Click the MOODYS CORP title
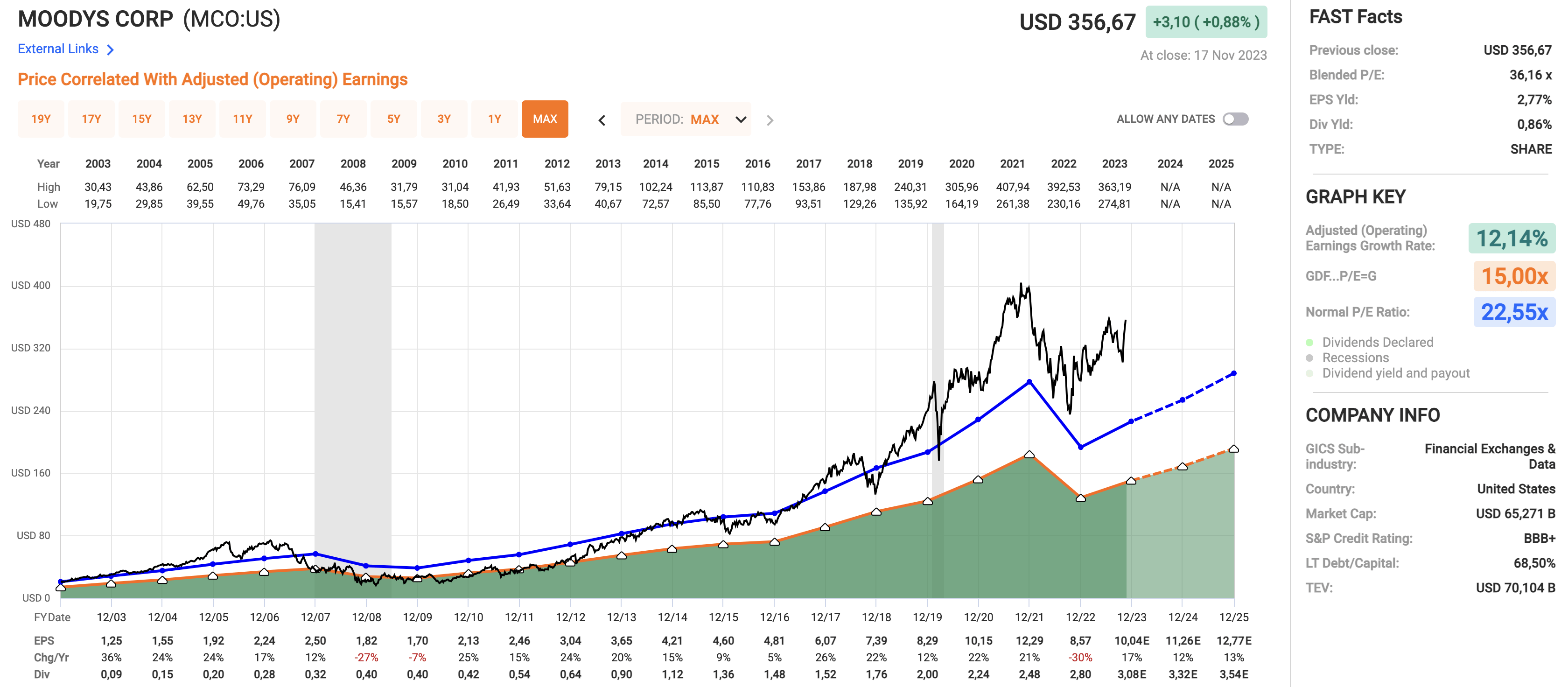1568x687 pixels. (96, 20)
